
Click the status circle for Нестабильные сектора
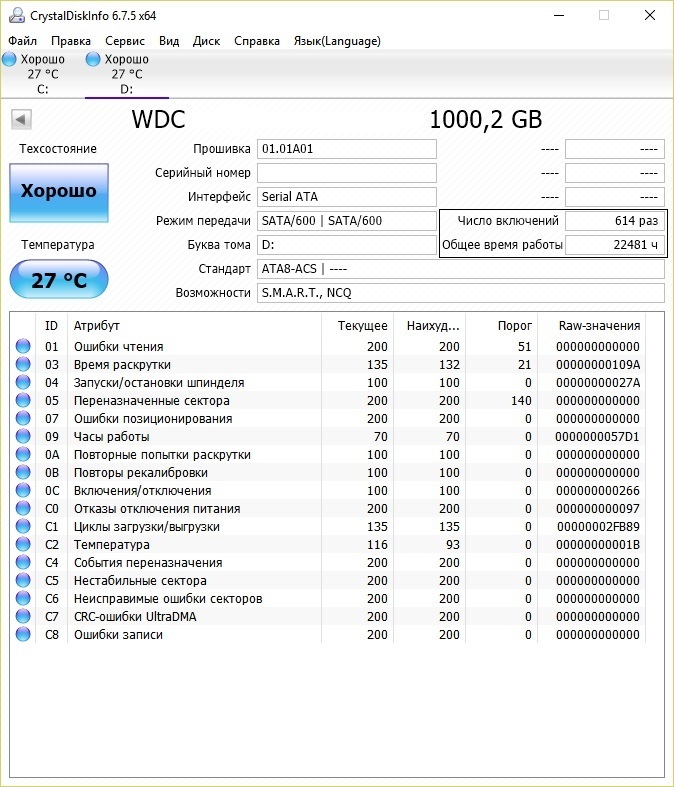(x=23, y=581)
